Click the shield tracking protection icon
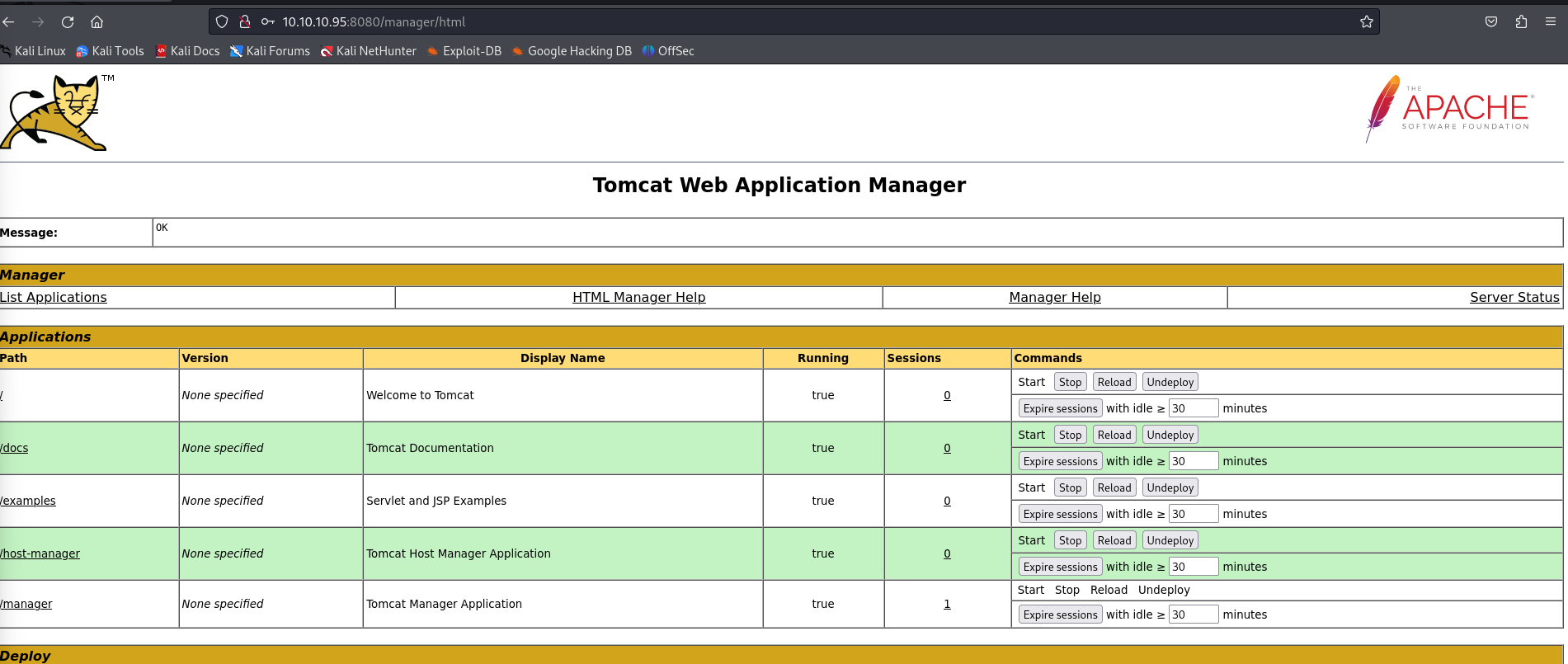 222,22
